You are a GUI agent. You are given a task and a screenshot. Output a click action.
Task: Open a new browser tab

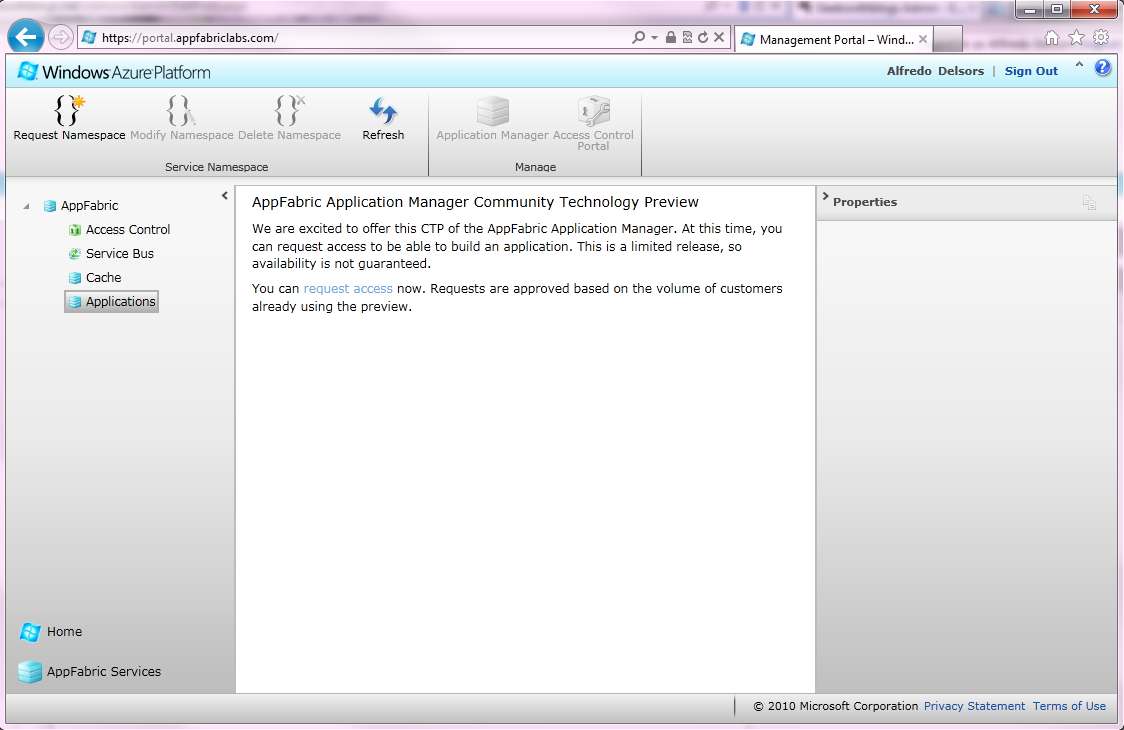coord(948,39)
